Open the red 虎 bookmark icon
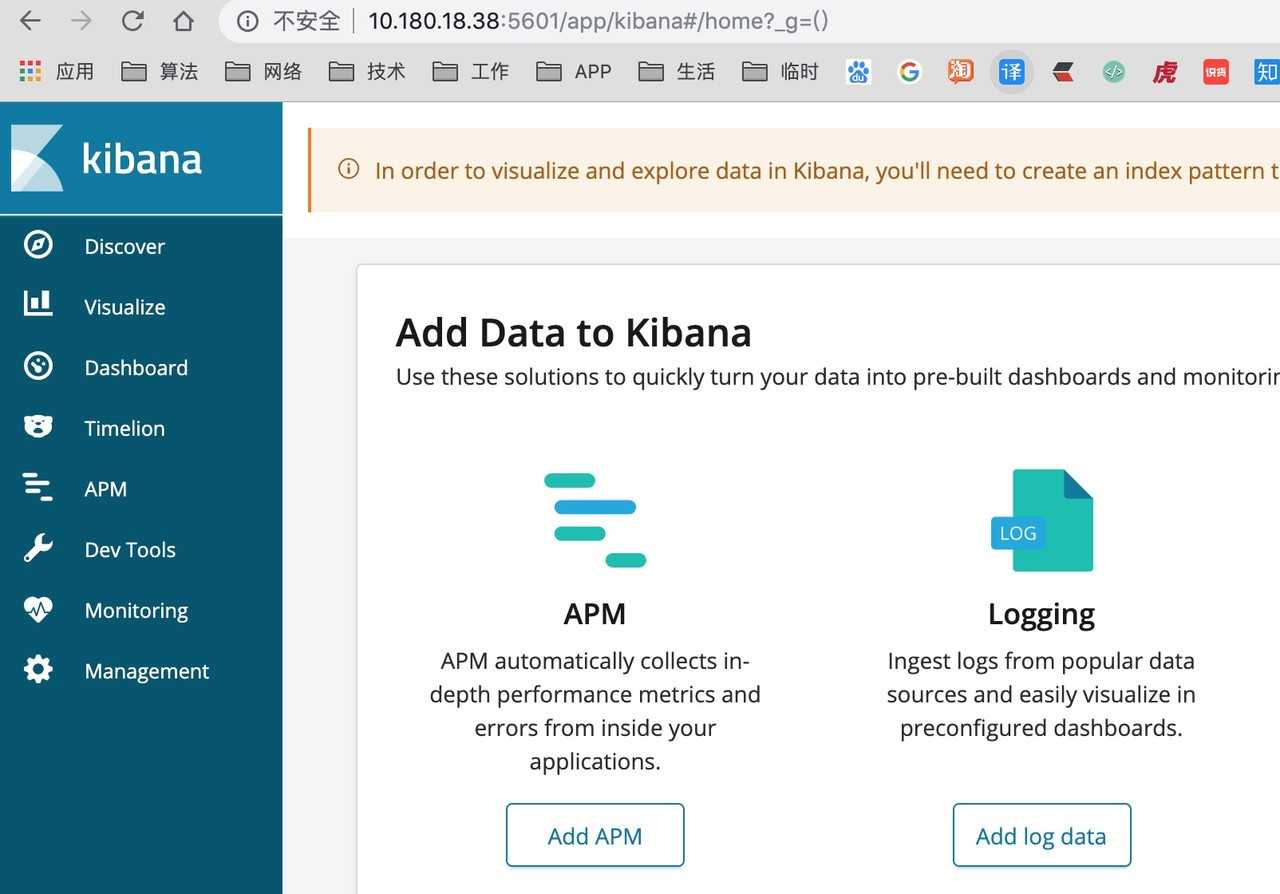The height and width of the screenshot is (894, 1280). pos(1165,71)
